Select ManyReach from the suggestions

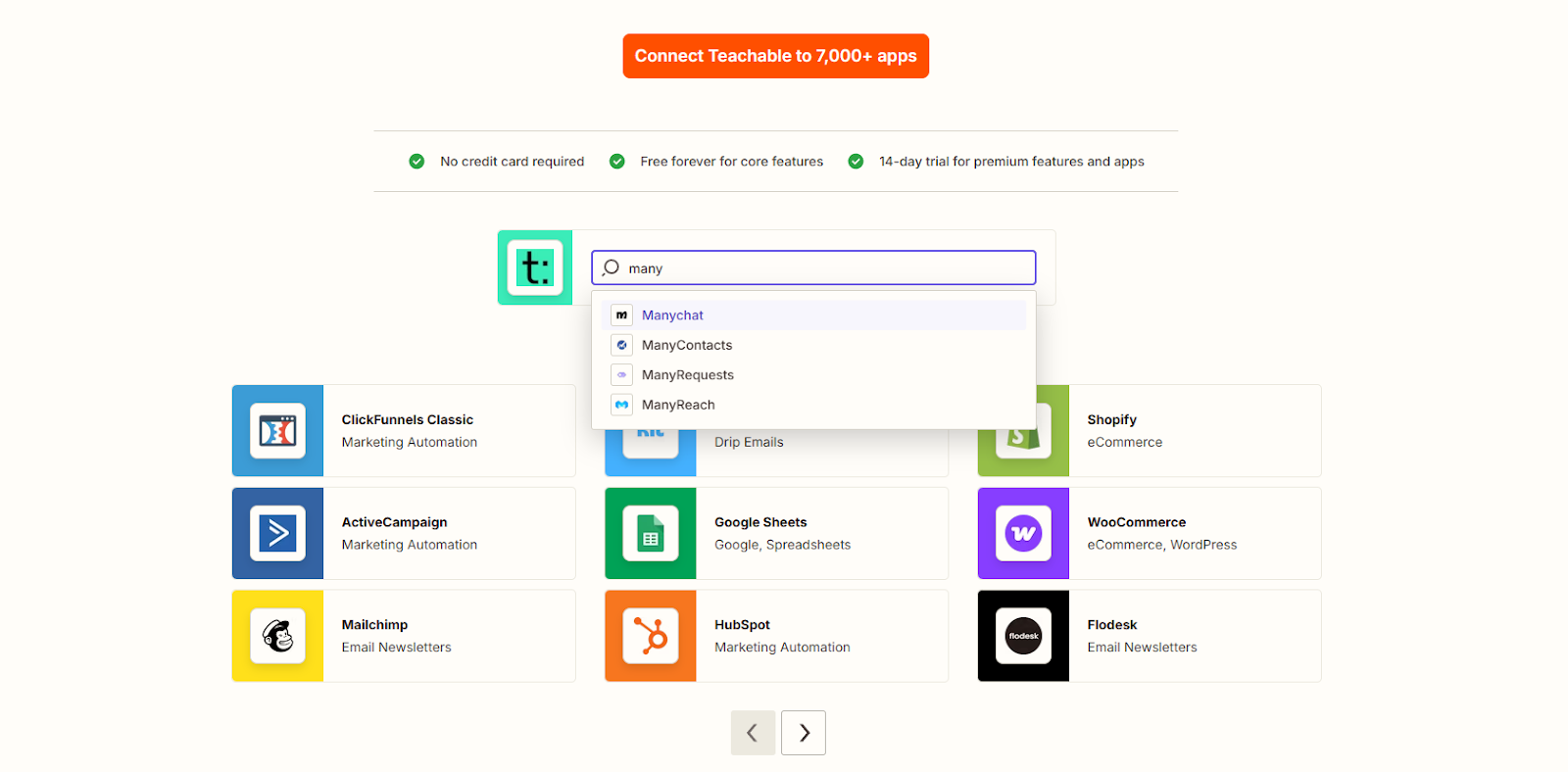point(813,405)
